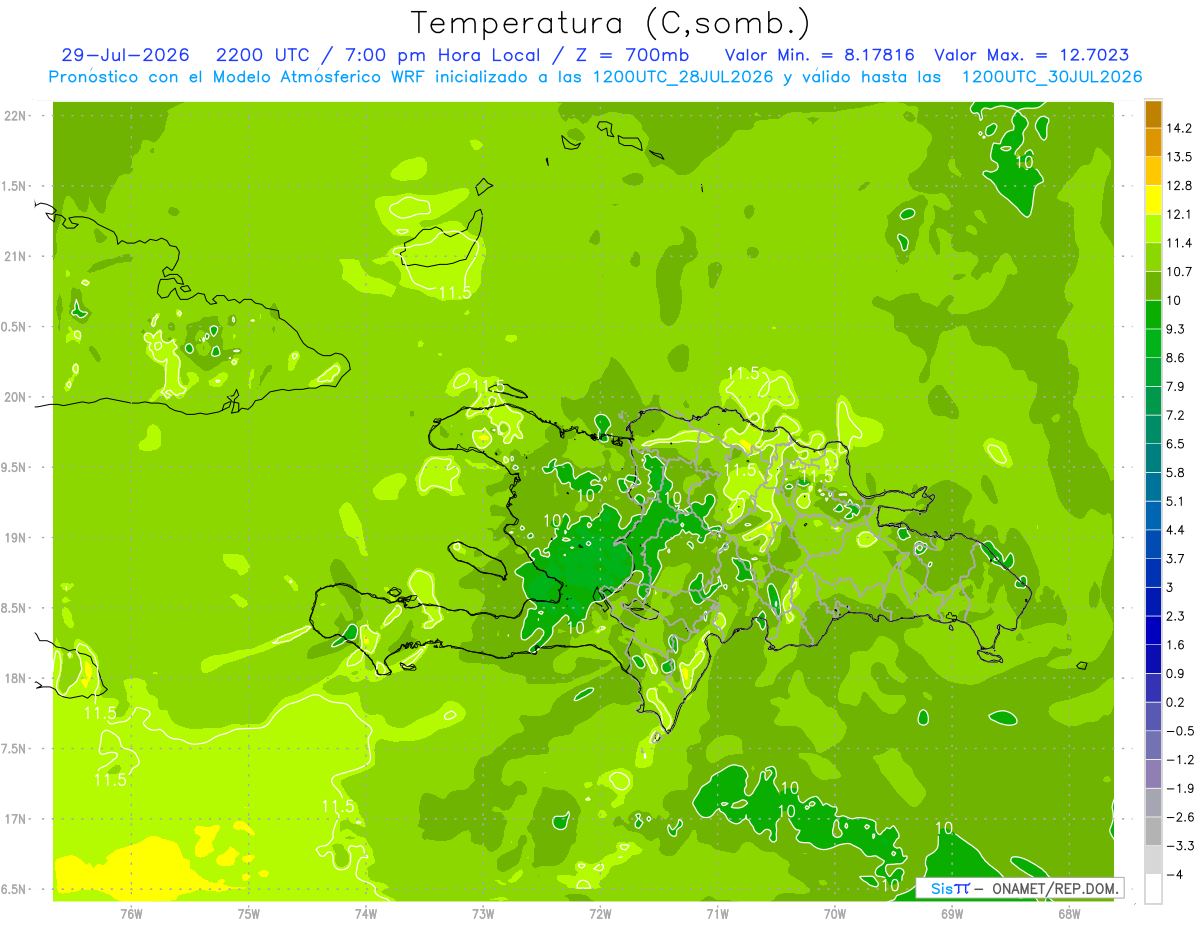Click the '7.2' color scale label

[x=1176, y=415]
